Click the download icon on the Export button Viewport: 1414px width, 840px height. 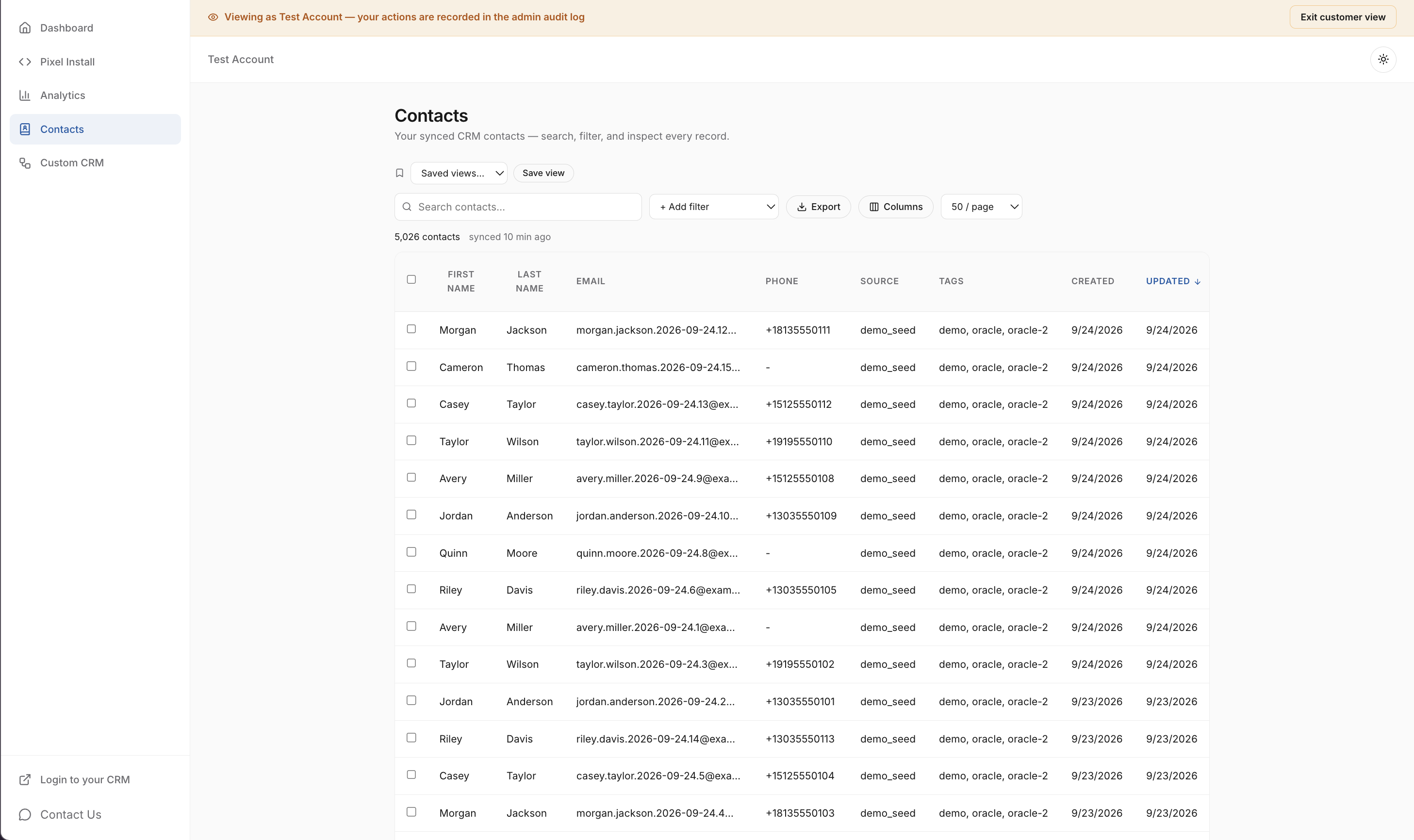coord(802,207)
